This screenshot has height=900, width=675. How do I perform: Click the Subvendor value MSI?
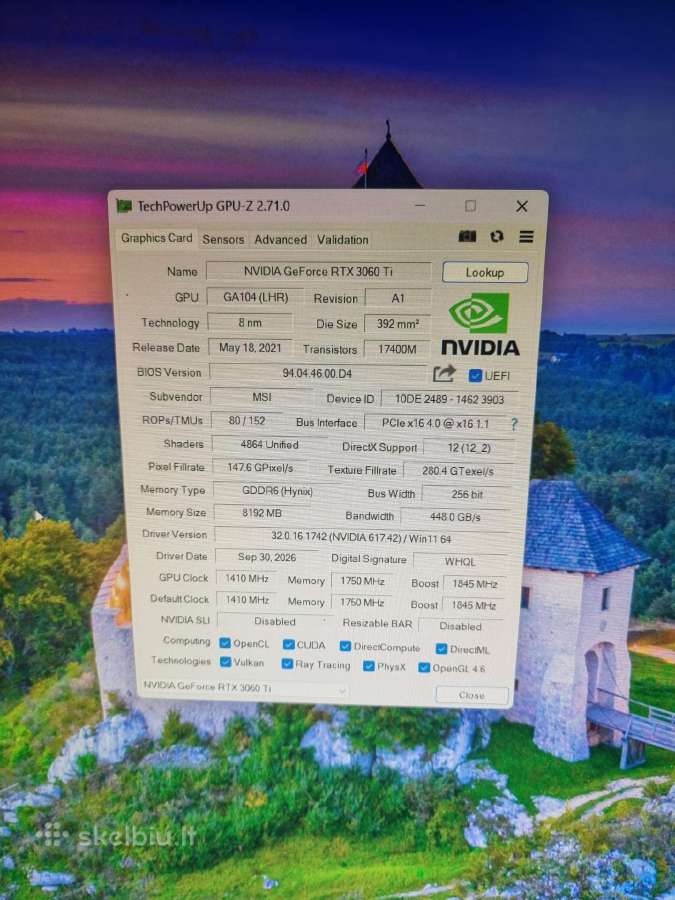pyautogui.click(x=262, y=397)
